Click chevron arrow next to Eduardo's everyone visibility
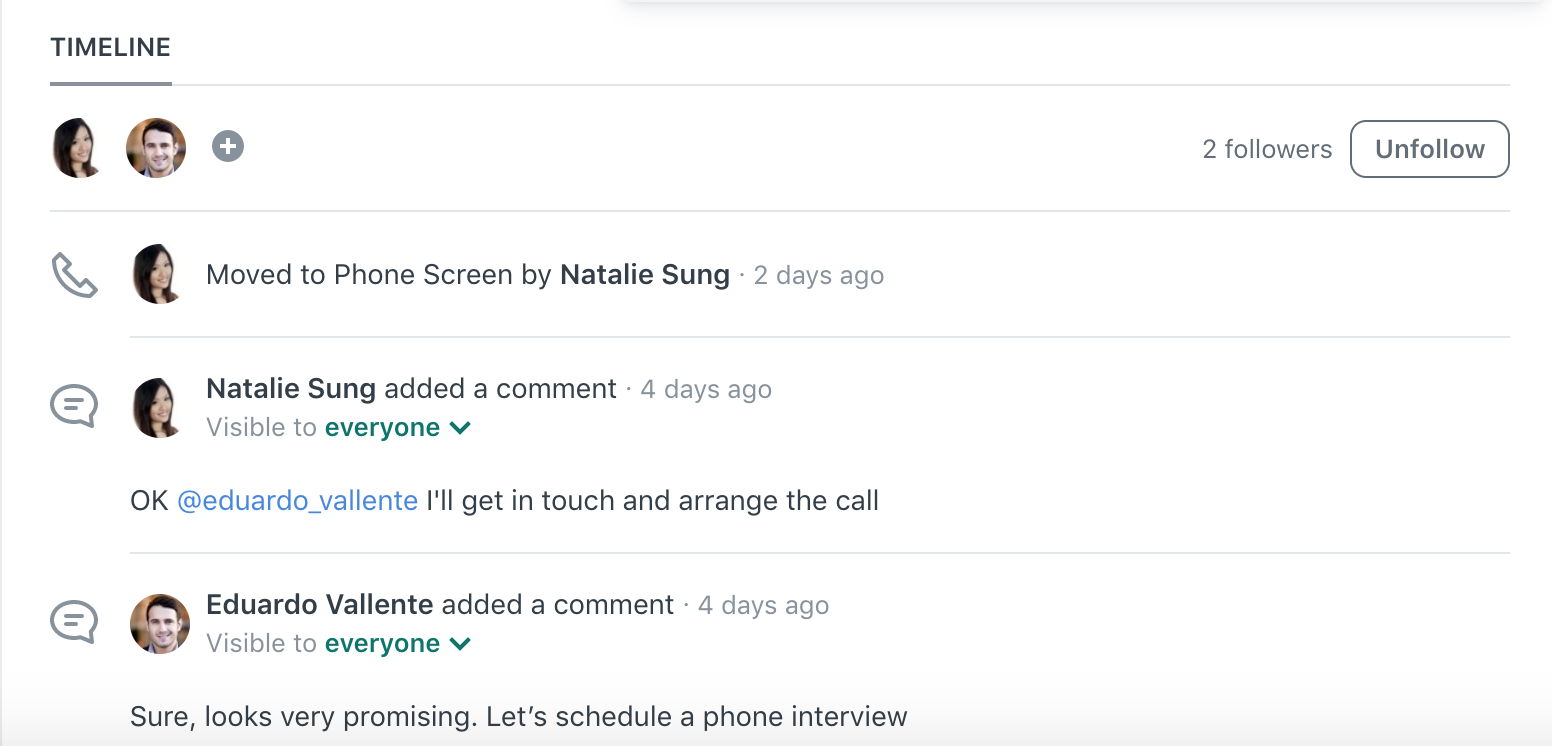Viewport: 1552px width, 746px height. click(x=461, y=644)
